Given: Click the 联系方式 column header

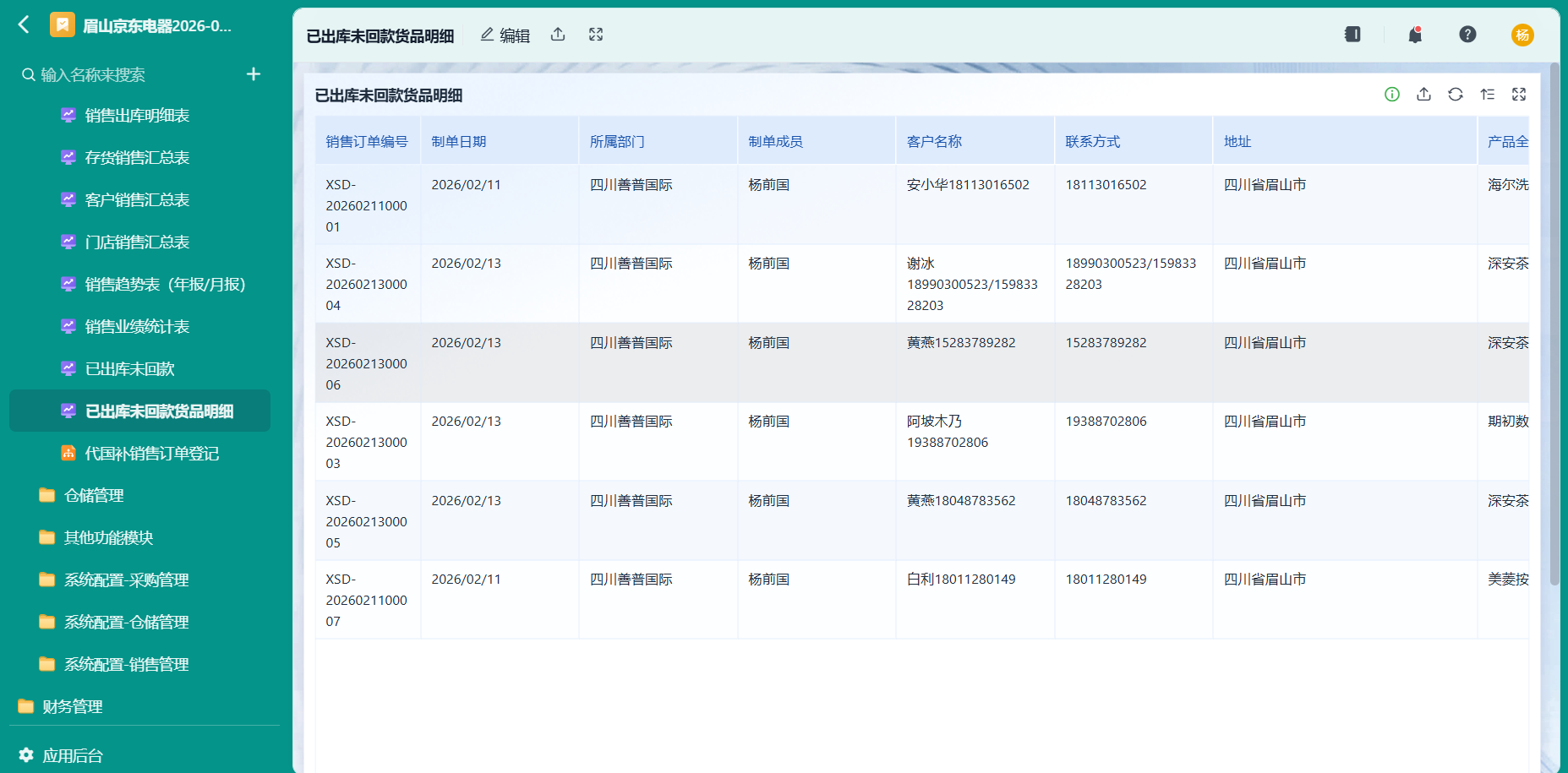Looking at the screenshot, I should pyautogui.click(x=1134, y=142).
